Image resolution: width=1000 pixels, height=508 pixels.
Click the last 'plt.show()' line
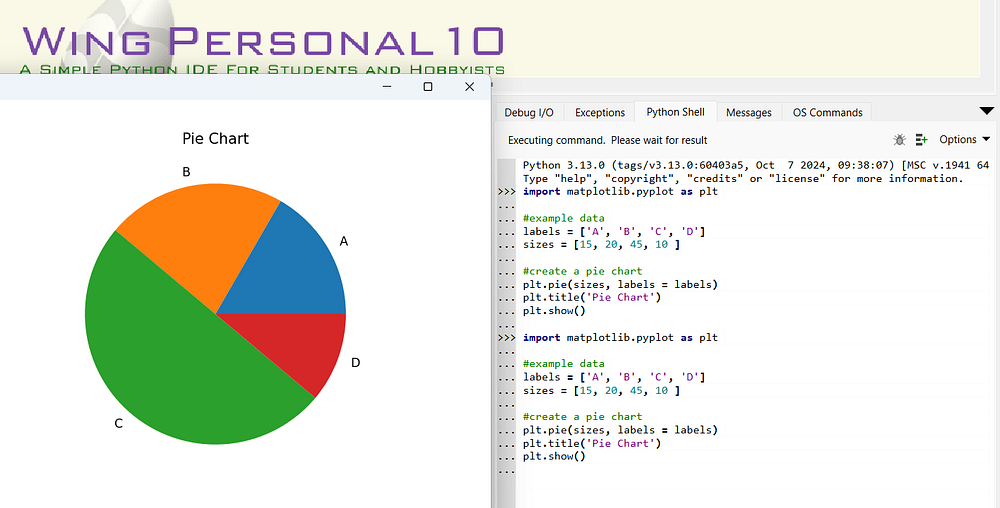pos(554,456)
